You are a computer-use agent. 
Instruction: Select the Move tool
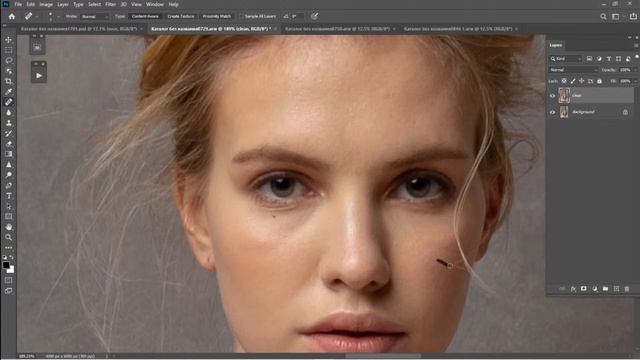point(9,40)
